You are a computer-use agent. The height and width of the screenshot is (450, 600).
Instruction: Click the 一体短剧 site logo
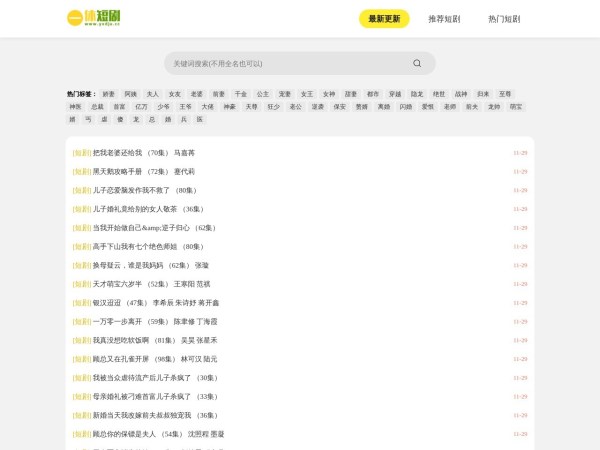pos(94,18)
